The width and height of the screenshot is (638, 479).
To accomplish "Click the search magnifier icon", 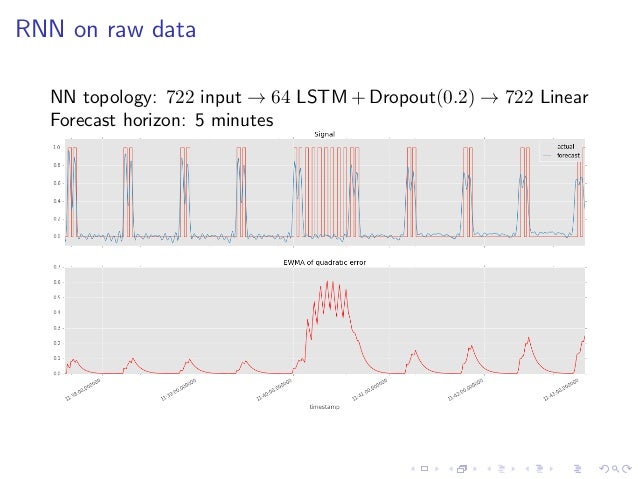I will 616,469.
